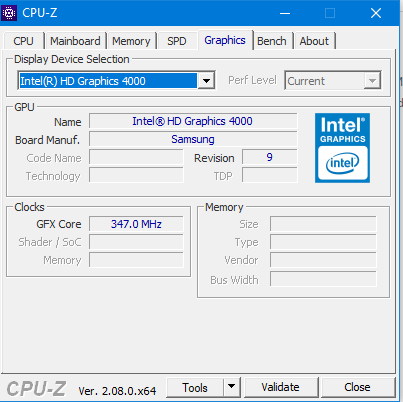Minimize the CPU-Z window
Image resolution: width=403 pixels, height=402 pixels.
pos(285,13)
